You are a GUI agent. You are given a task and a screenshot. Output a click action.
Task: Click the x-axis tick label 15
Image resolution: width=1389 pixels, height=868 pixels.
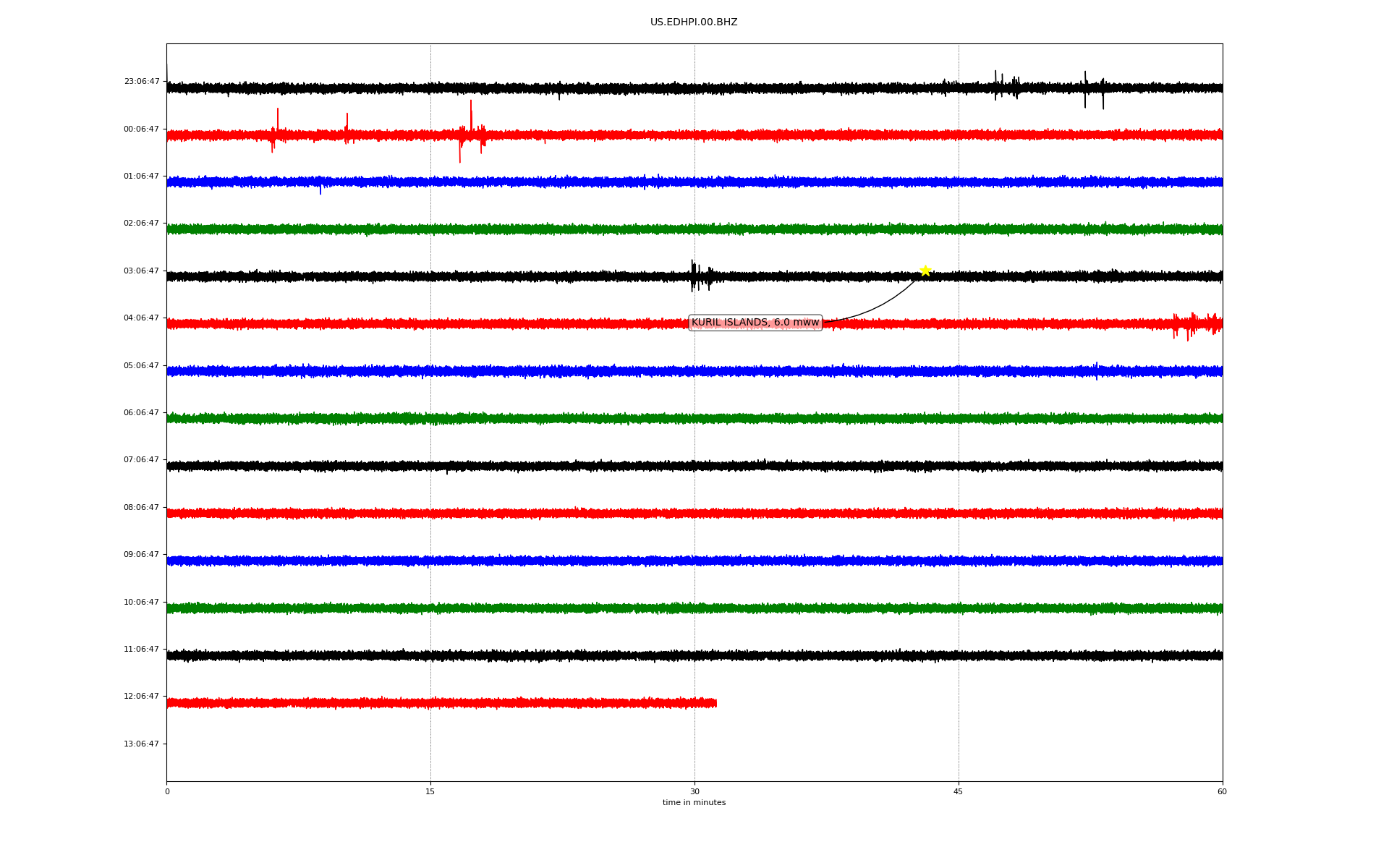click(430, 792)
